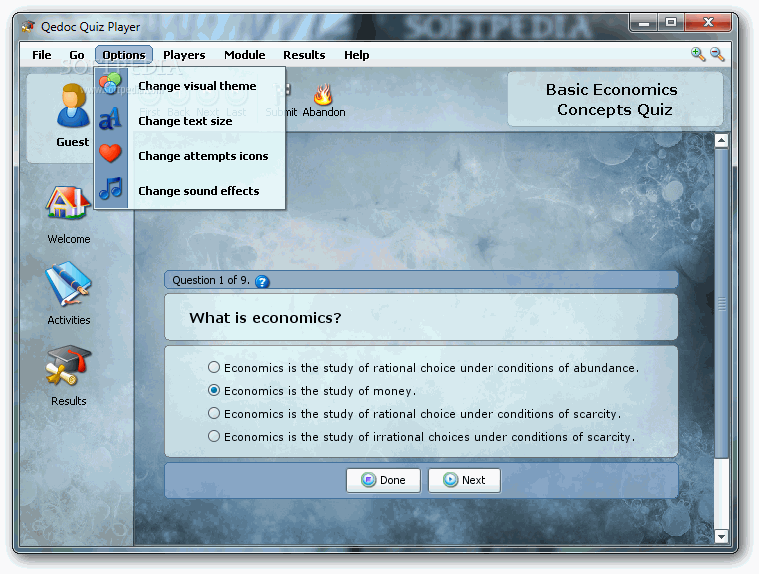The width and height of the screenshot is (759, 574).
Task: Click the zoom out magnifier icon
Action: point(717,54)
